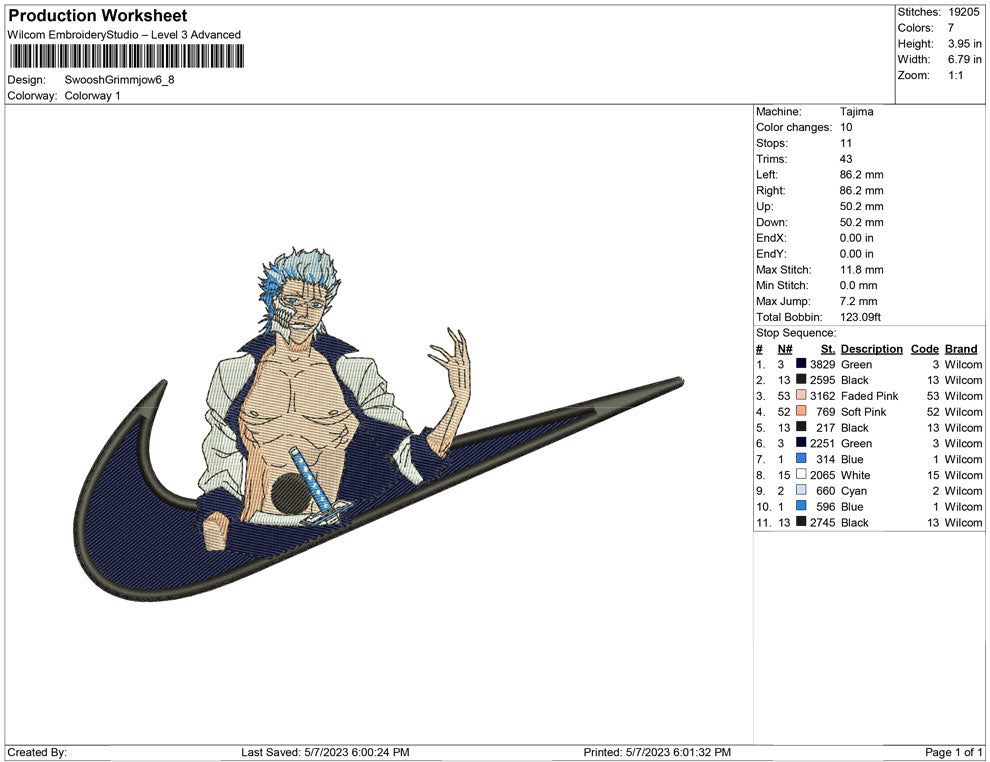Click the Page 1 of 1 indicator
This screenshot has width=990, height=762.
point(953,753)
